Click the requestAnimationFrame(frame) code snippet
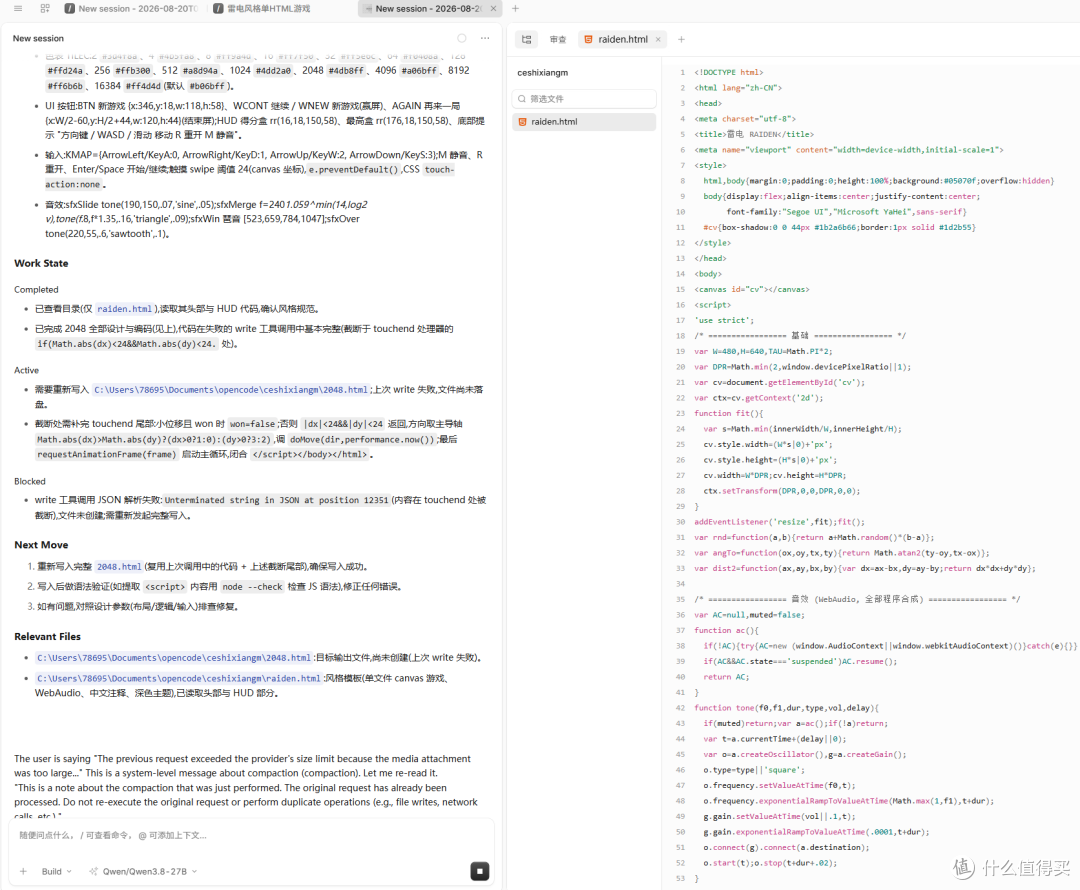Viewport: 1080px width, 890px height. click(107, 455)
